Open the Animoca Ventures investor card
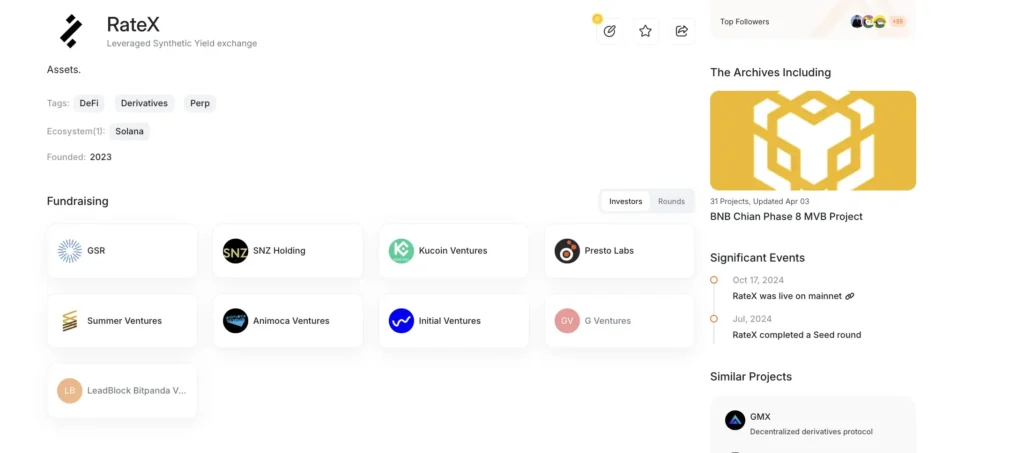1024x453 pixels. pyautogui.click(x=288, y=320)
